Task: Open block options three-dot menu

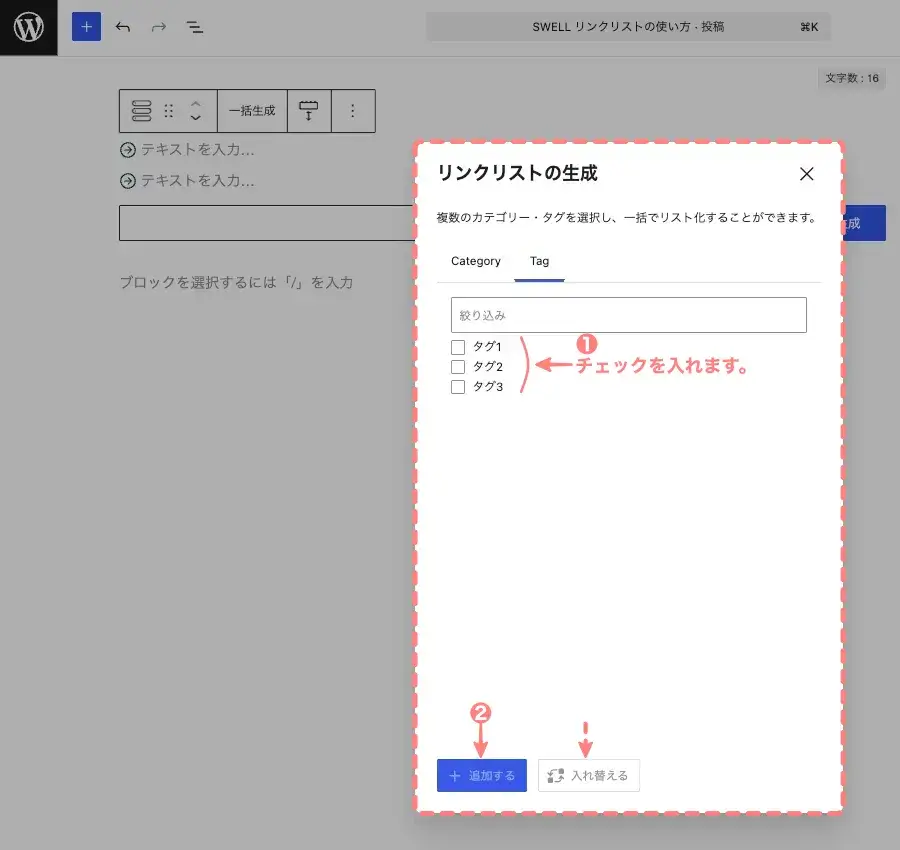Action: click(353, 111)
